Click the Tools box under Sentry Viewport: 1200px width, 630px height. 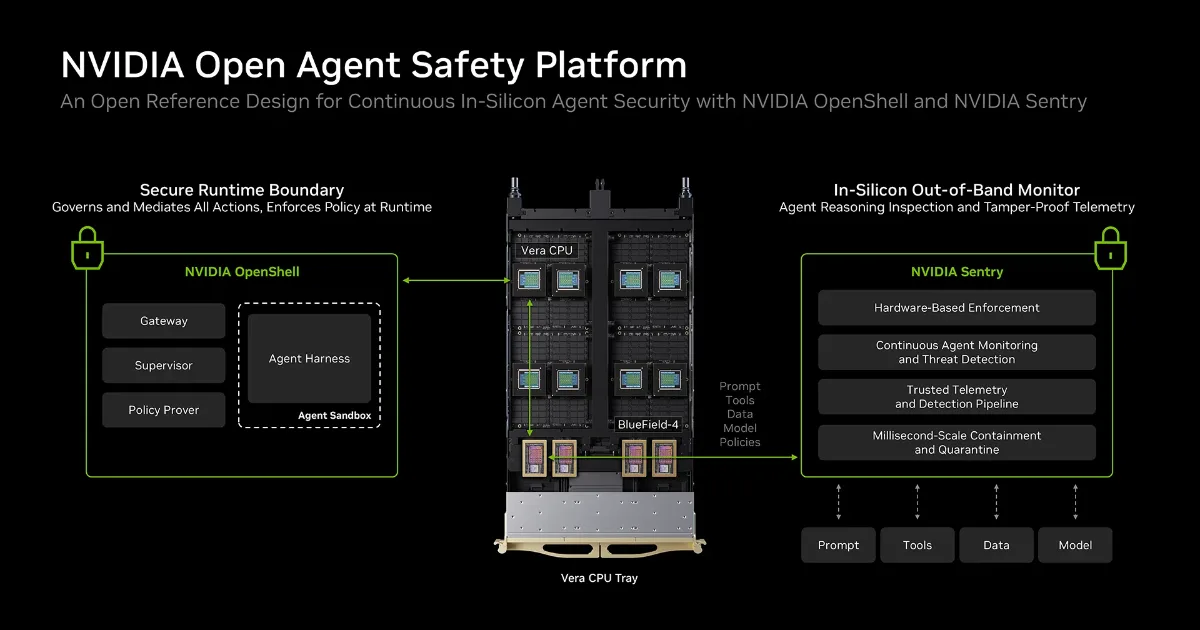(x=917, y=545)
